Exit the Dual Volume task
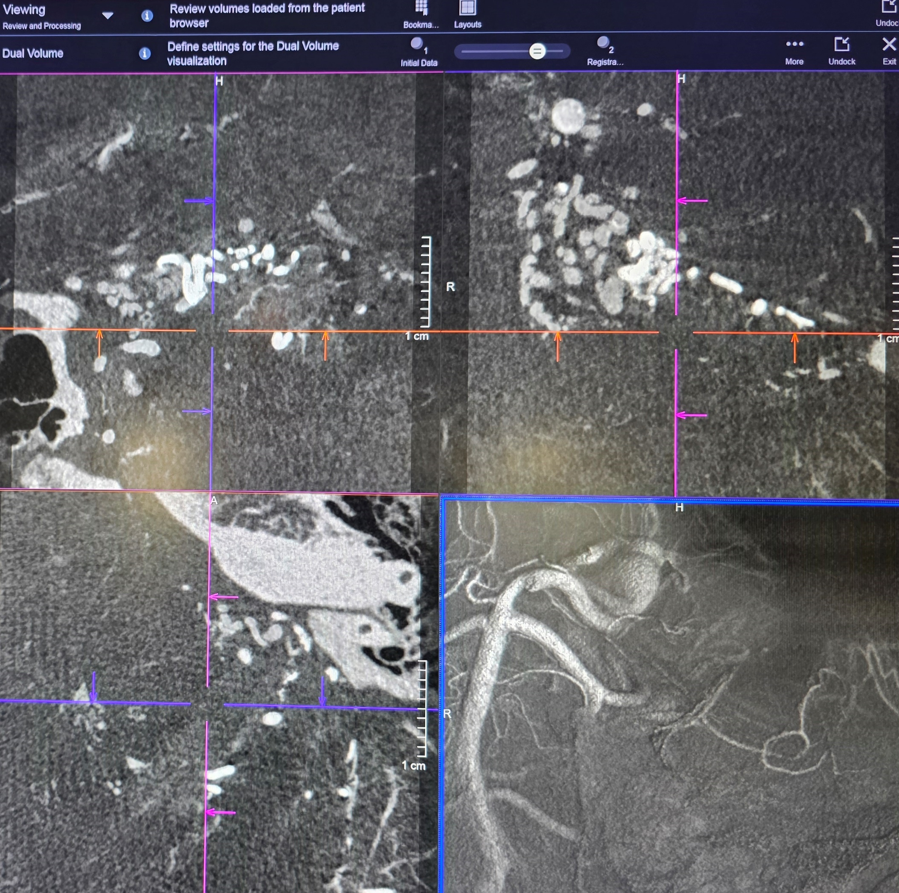The image size is (899, 893). click(888, 46)
